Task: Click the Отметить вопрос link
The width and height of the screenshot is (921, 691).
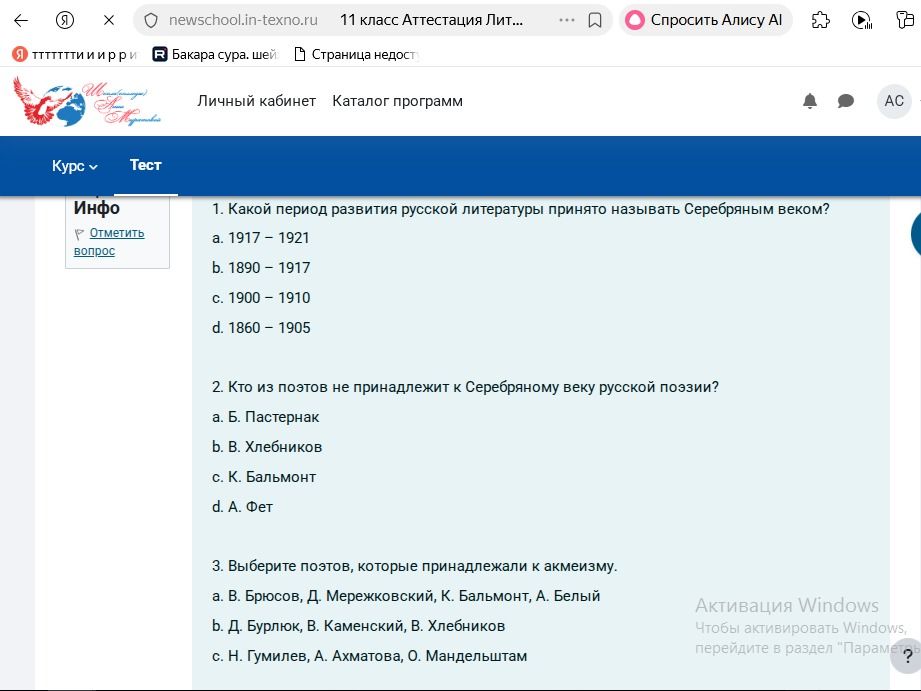Action: 109,241
